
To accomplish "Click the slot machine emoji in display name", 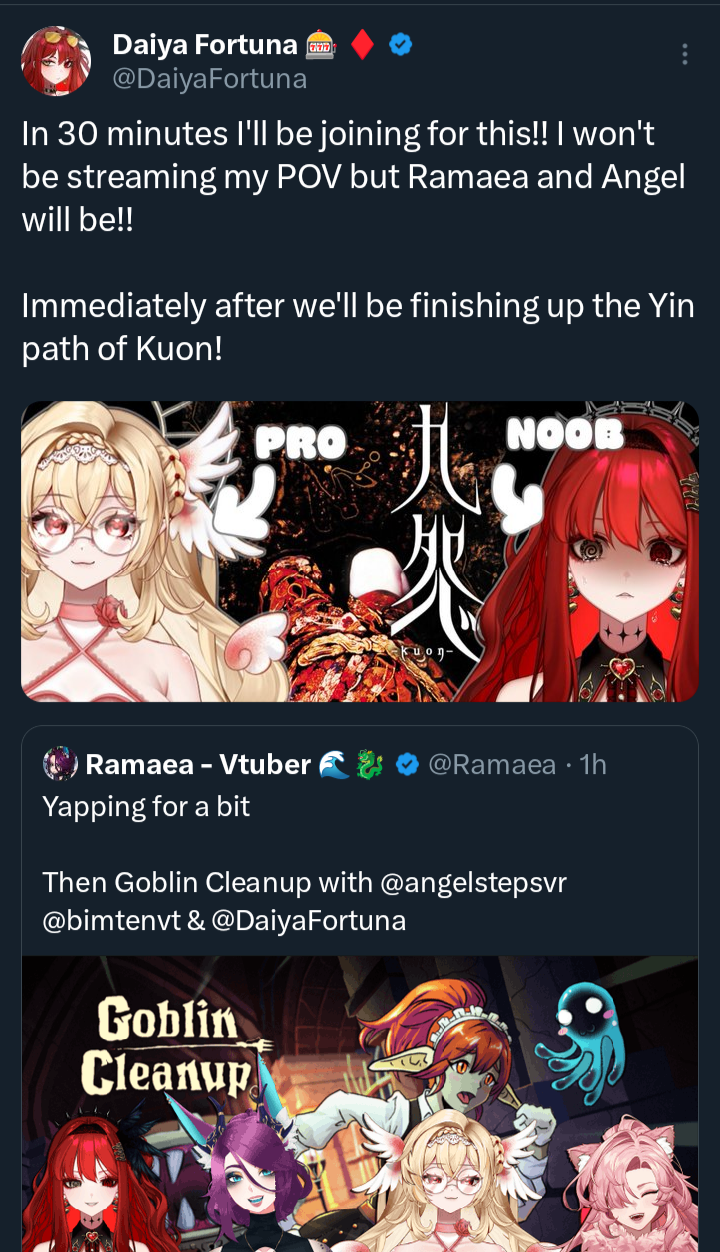I will 320,45.
